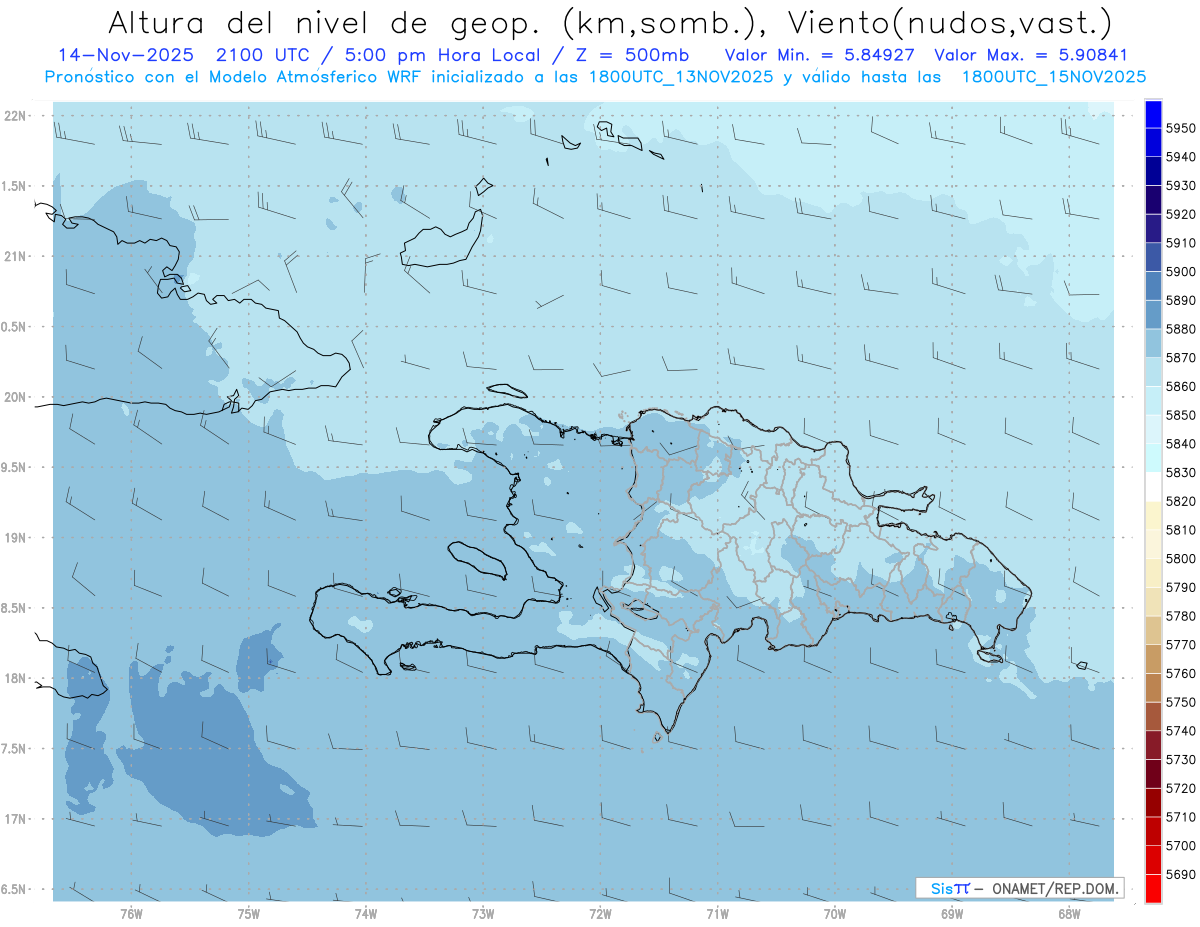
Task: Click the '17N' latitude label
Action: pyautogui.click(x=15, y=819)
